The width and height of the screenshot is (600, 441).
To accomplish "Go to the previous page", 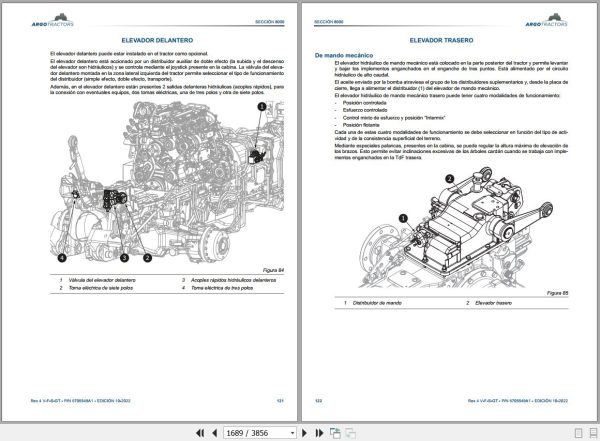I will [215, 433].
